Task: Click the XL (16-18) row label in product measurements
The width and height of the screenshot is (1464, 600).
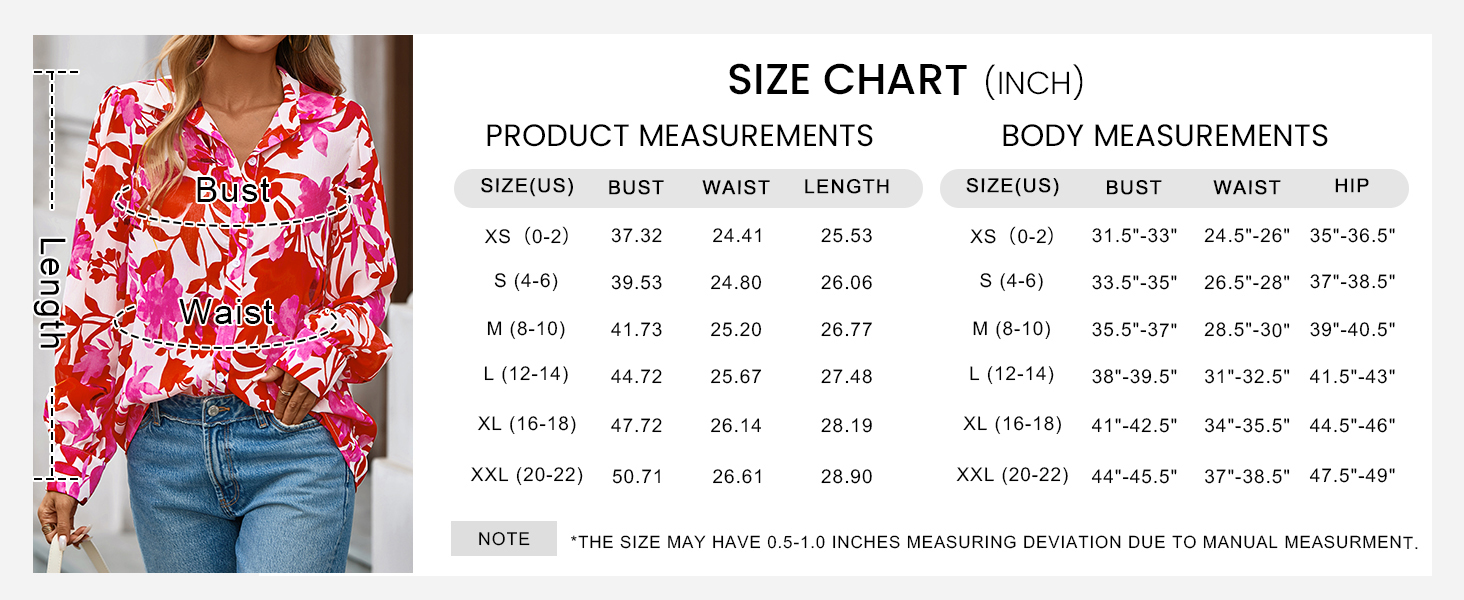Action: (527, 424)
